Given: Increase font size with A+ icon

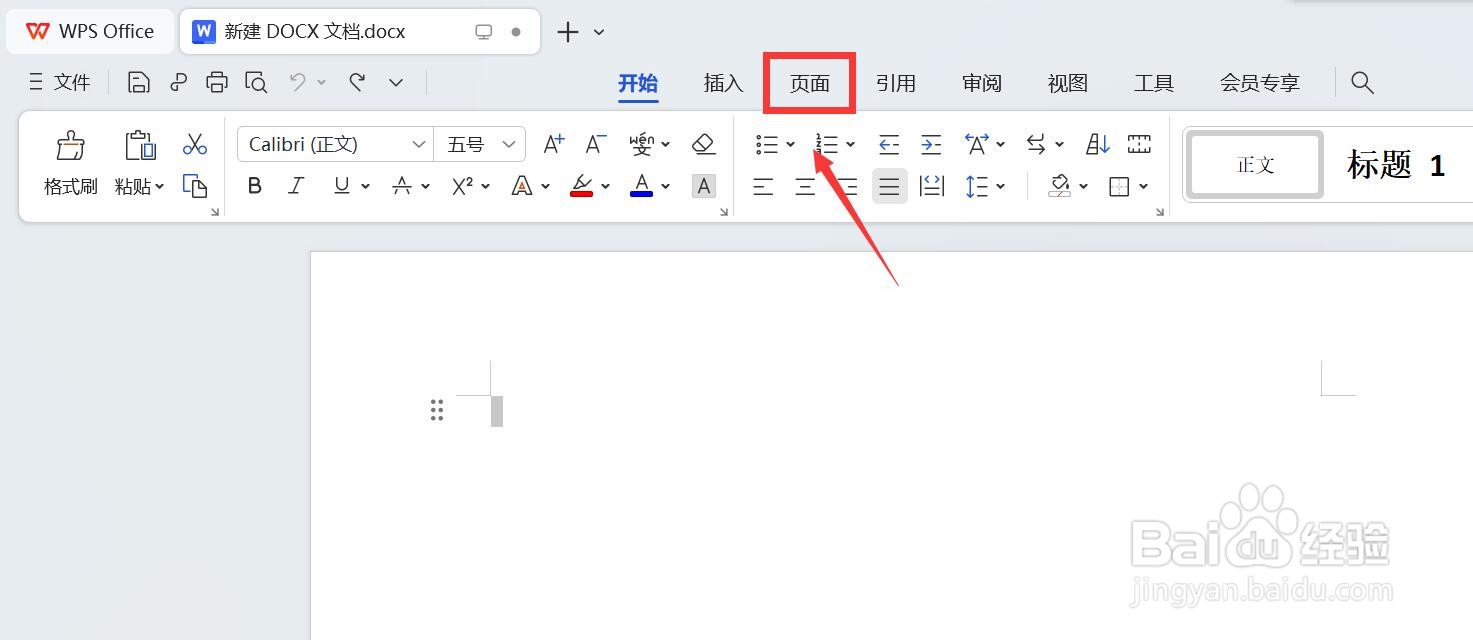Looking at the screenshot, I should click(x=552, y=143).
